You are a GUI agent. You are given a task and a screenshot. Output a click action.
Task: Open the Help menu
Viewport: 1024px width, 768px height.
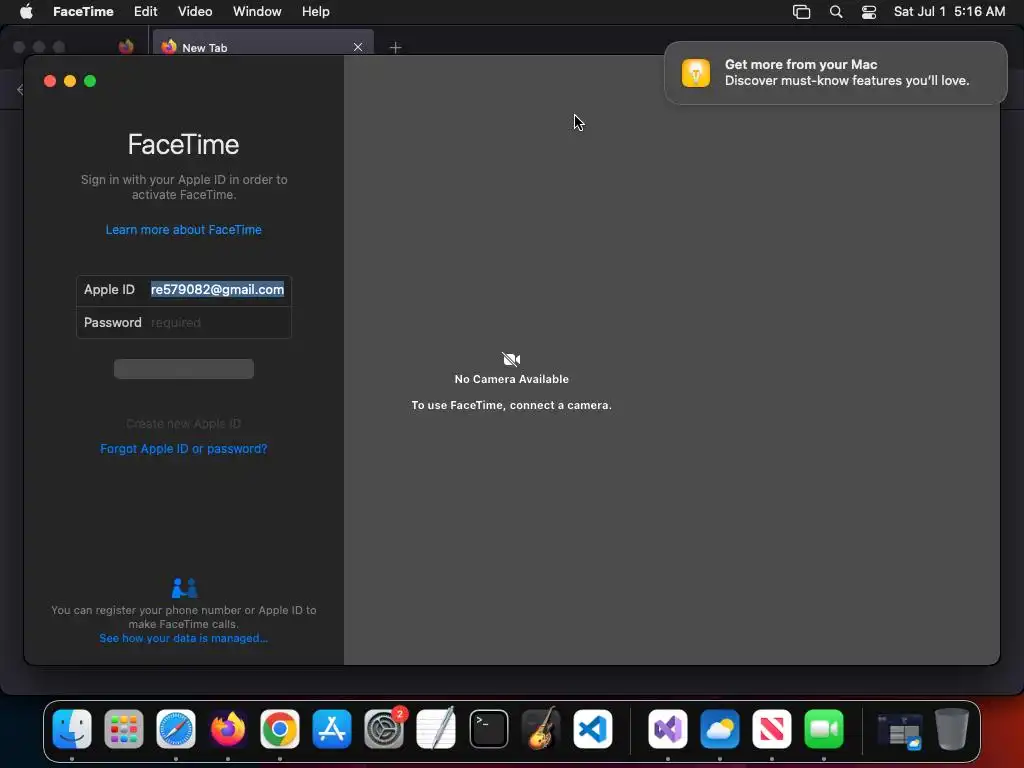(x=315, y=12)
